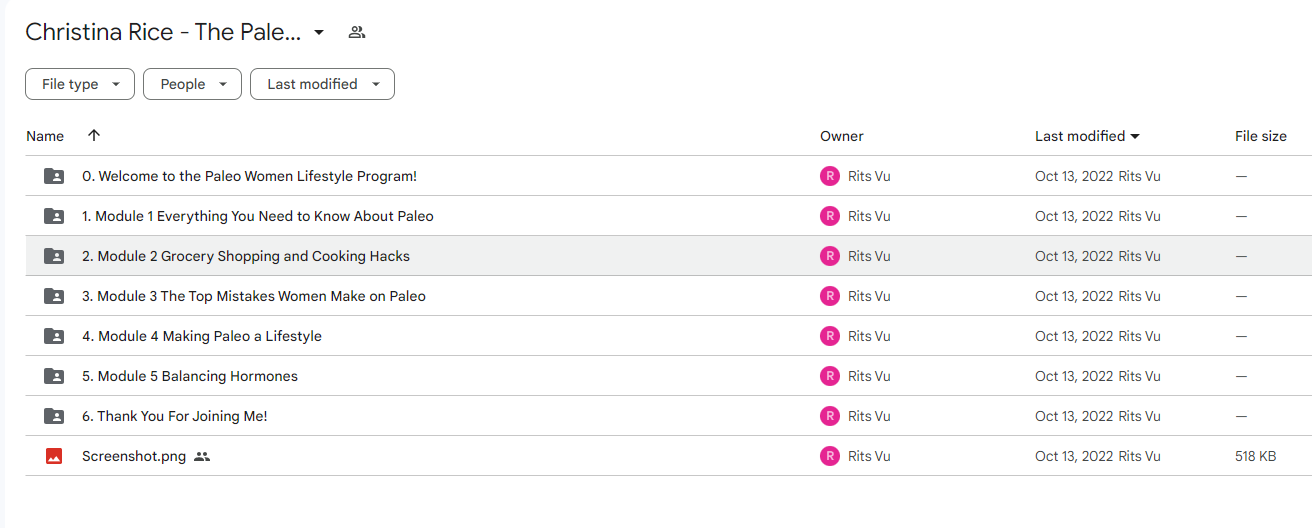This screenshot has height=528, width=1312.
Task: Click the shared people icon beside the folder title
Action: pos(356,32)
